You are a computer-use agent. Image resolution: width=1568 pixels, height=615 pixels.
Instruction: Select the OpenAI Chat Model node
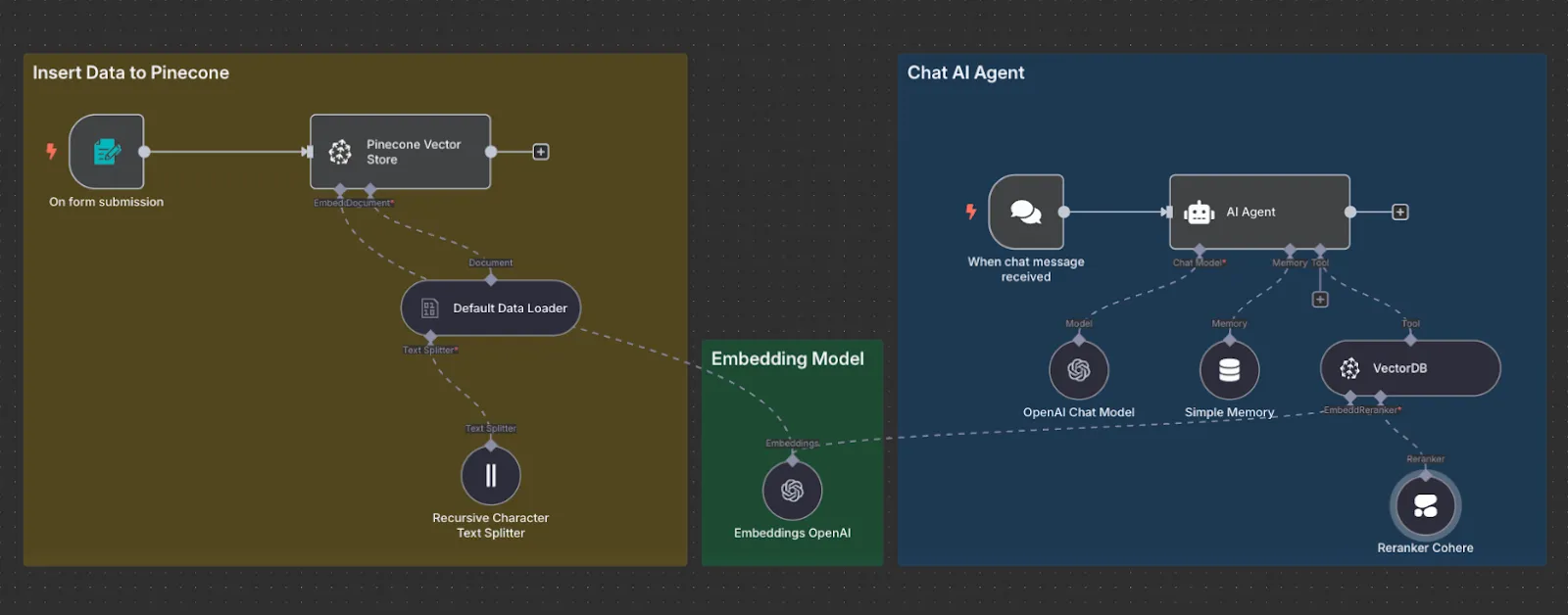[x=1079, y=370]
